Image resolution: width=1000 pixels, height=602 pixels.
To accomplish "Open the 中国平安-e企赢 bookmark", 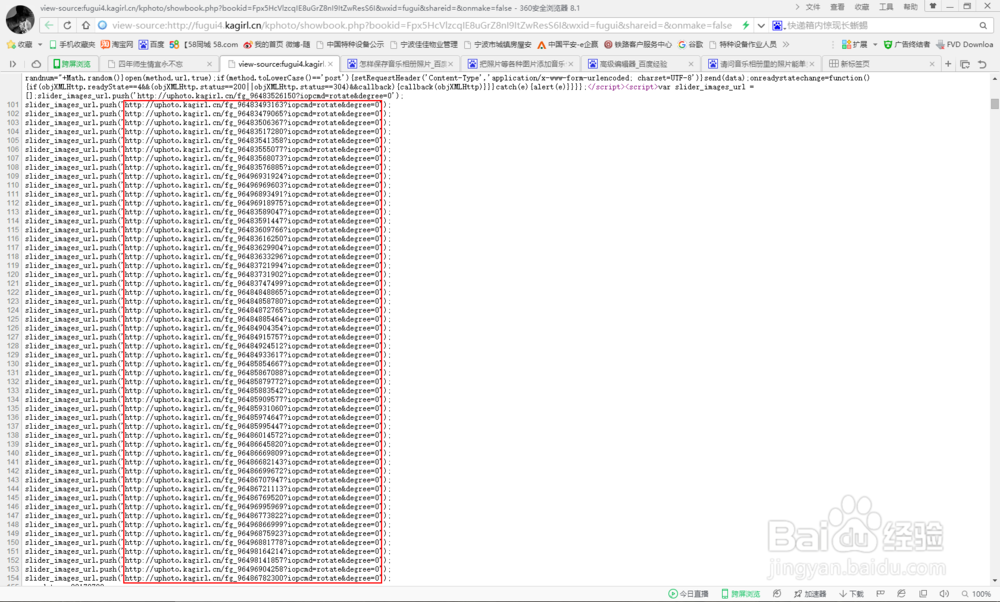I will pyautogui.click(x=568, y=45).
